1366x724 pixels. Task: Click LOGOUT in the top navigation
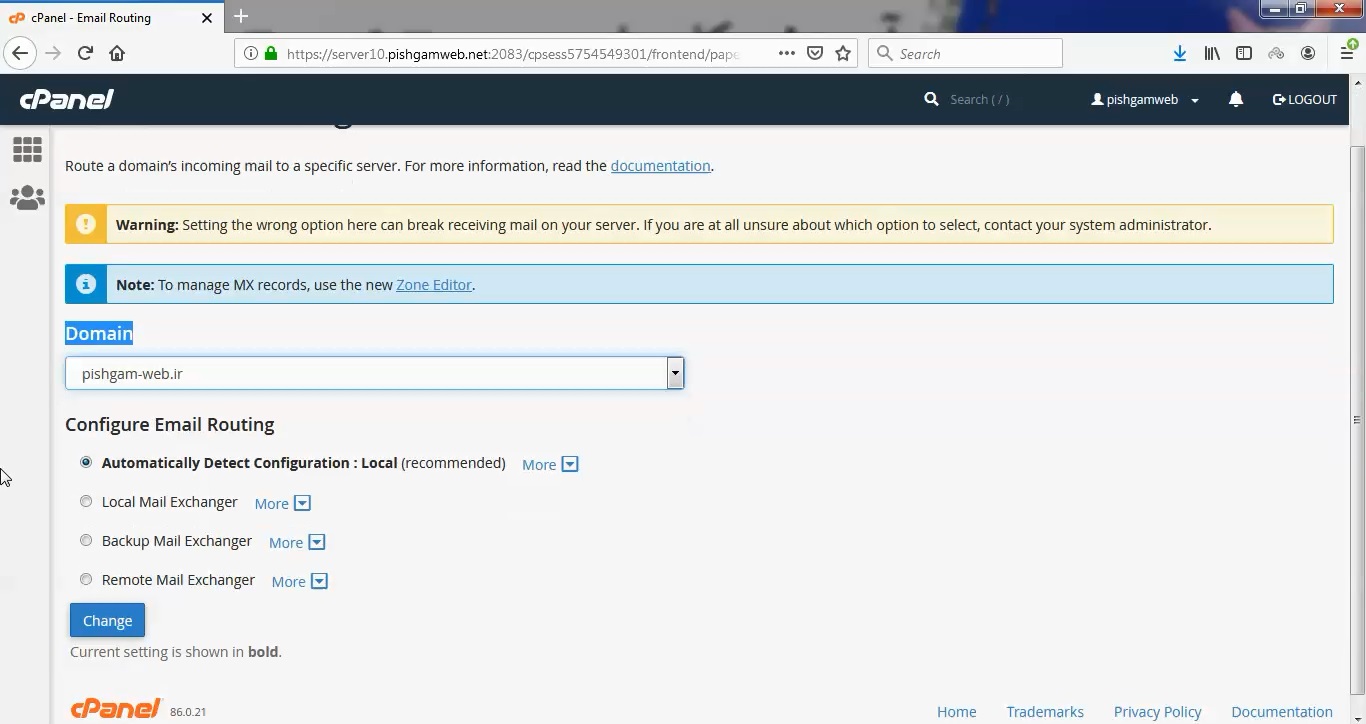(1304, 99)
